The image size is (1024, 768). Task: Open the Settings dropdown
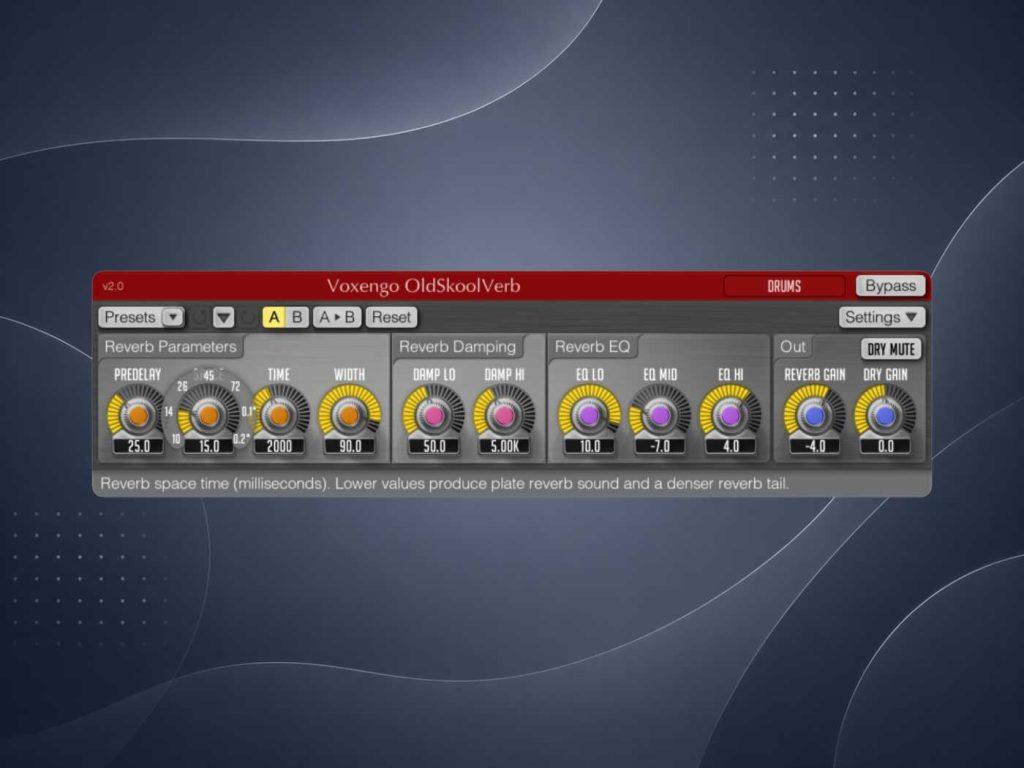(x=882, y=317)
